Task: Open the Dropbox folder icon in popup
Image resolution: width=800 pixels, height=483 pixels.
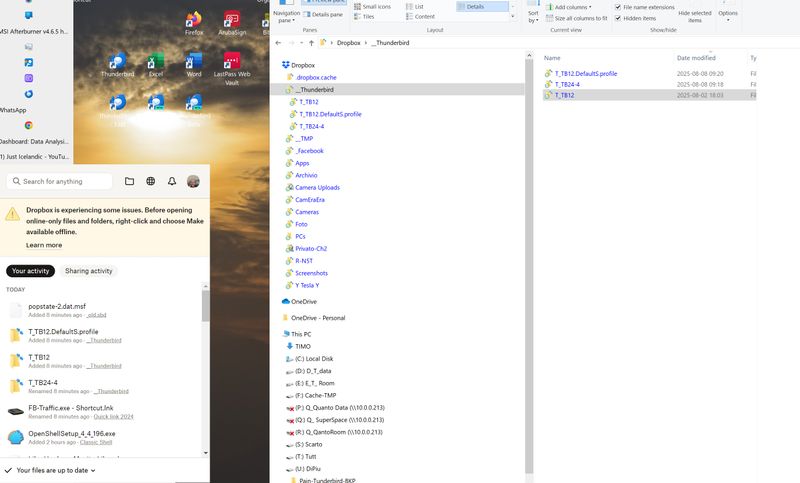Action: coord(130,181)
